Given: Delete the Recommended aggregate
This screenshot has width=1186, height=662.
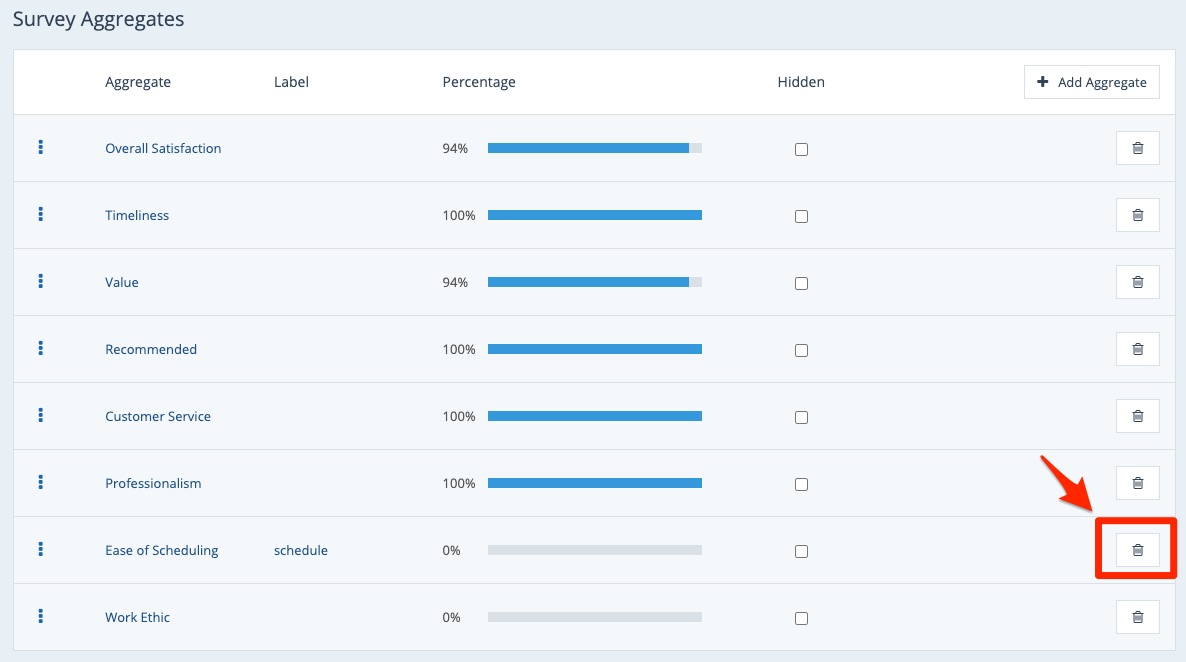Looking at the screenshot, I should (x=1137, y=349).
